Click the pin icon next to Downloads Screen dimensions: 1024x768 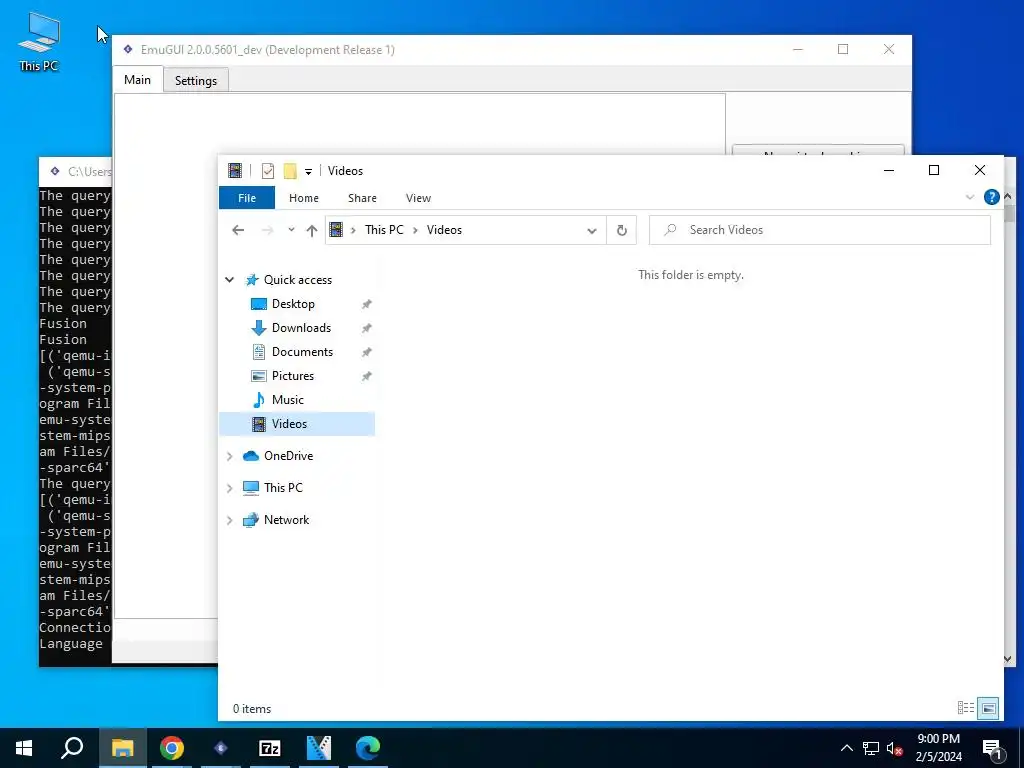367,328
